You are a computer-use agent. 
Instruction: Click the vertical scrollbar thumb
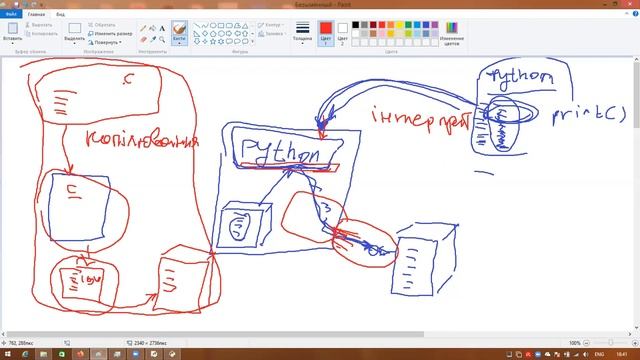pyautogui.click(x=636, y=95)
